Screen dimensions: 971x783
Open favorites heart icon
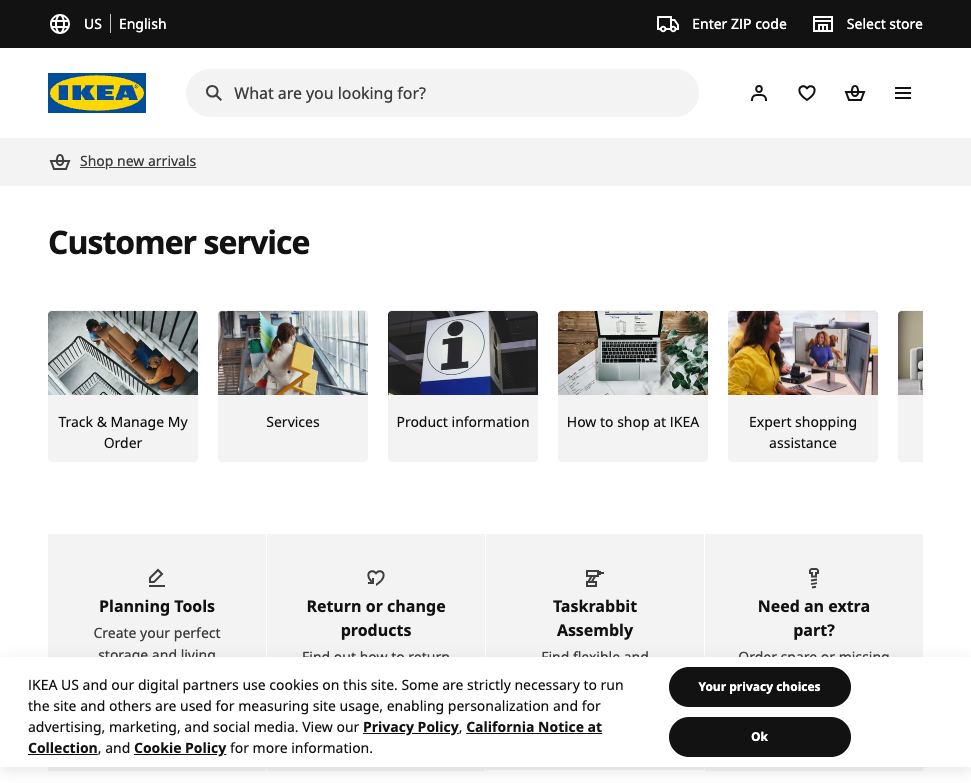click(x=806, y=93)
